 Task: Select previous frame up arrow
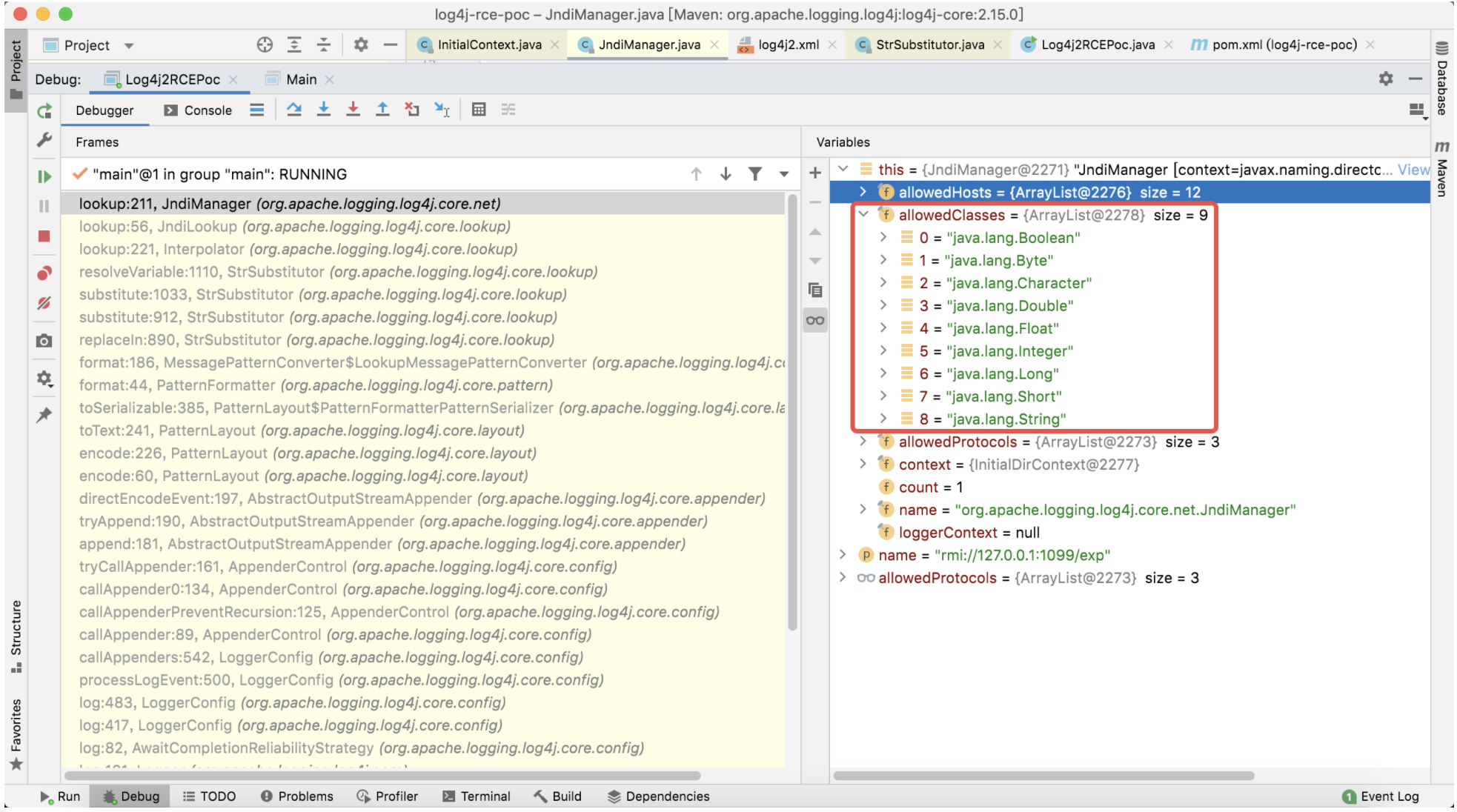[x=697, y=174]
